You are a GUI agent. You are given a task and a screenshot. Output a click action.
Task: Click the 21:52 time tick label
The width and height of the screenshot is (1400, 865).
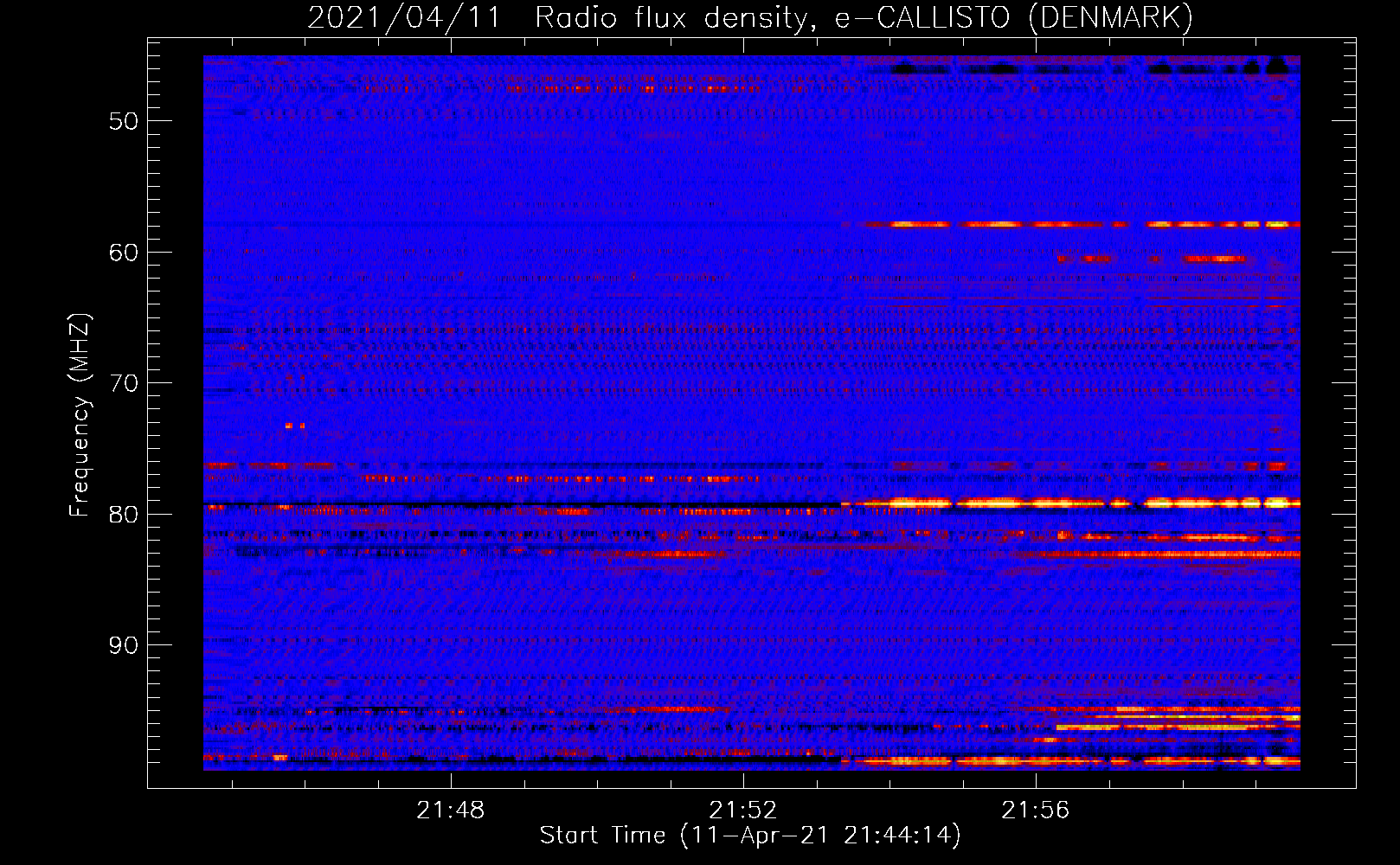[x=743, y=810]
